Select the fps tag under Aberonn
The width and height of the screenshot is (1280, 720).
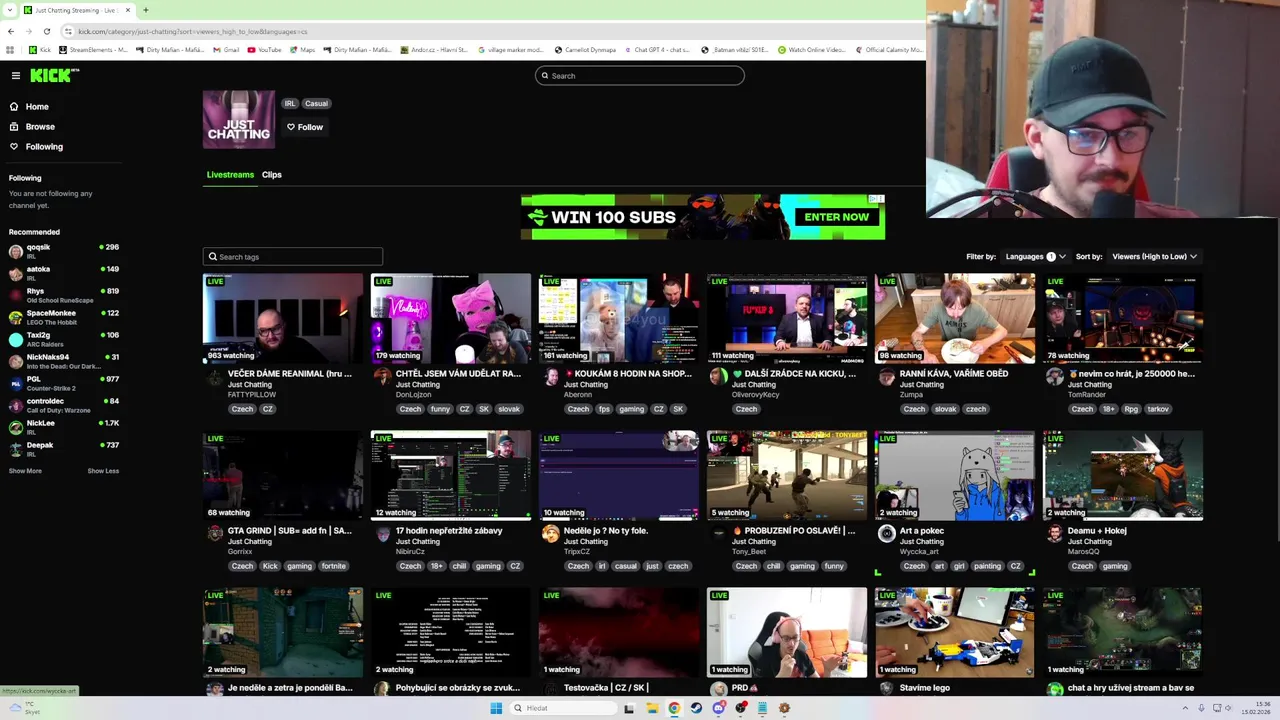tap(604, 409)
